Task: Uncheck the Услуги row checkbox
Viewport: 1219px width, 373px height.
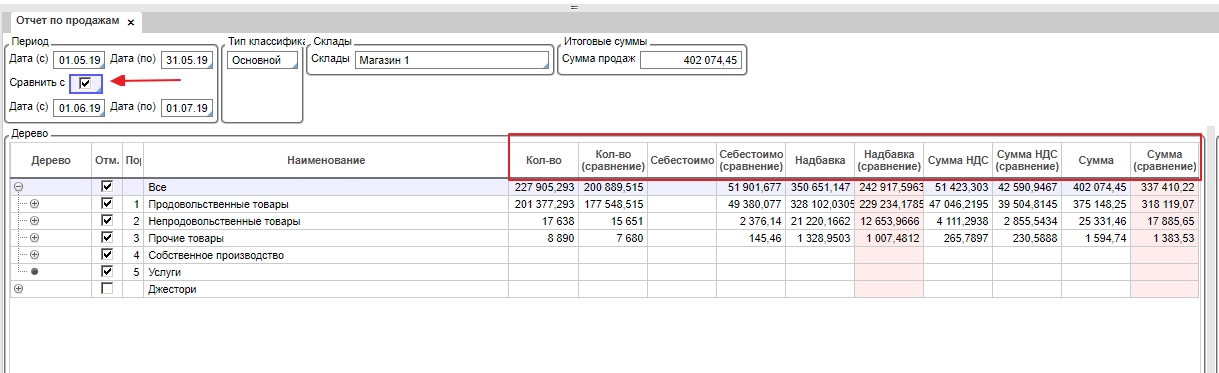Action: point(107,272)
